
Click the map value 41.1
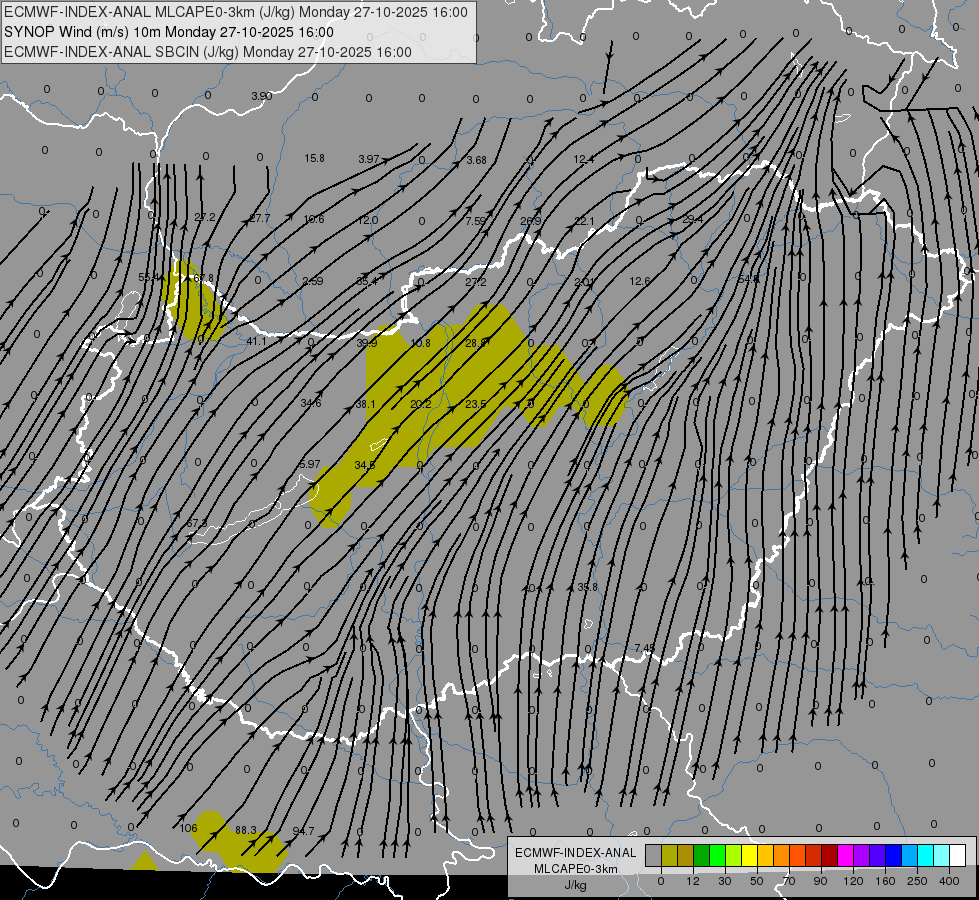pos(257,341)
